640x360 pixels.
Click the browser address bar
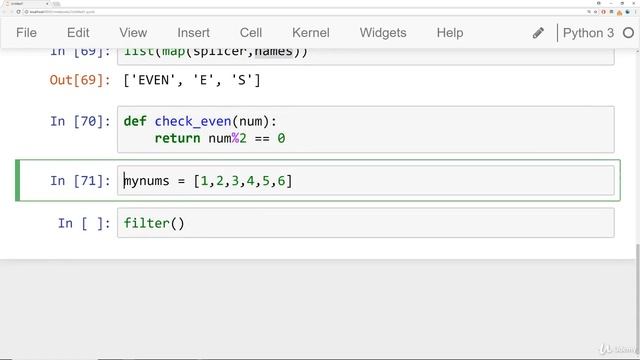[x=304, y=12]
